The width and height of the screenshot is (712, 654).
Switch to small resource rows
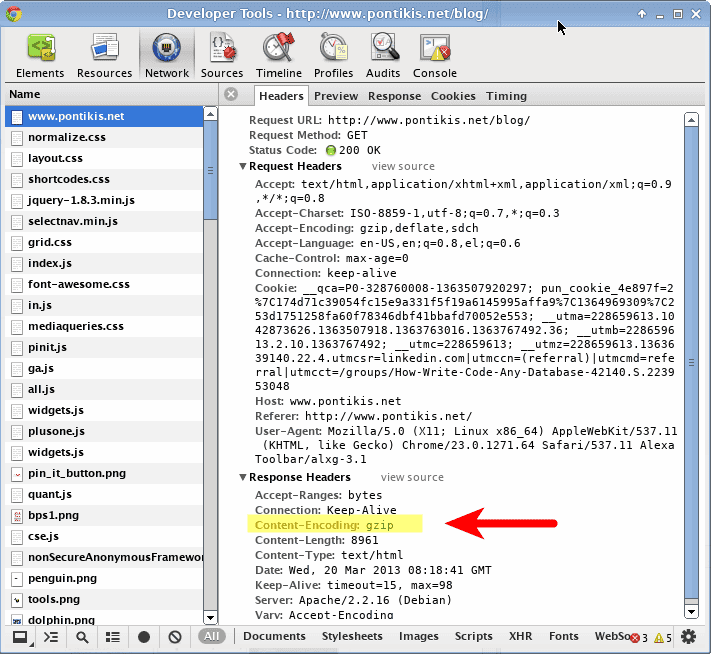(113, 637)
